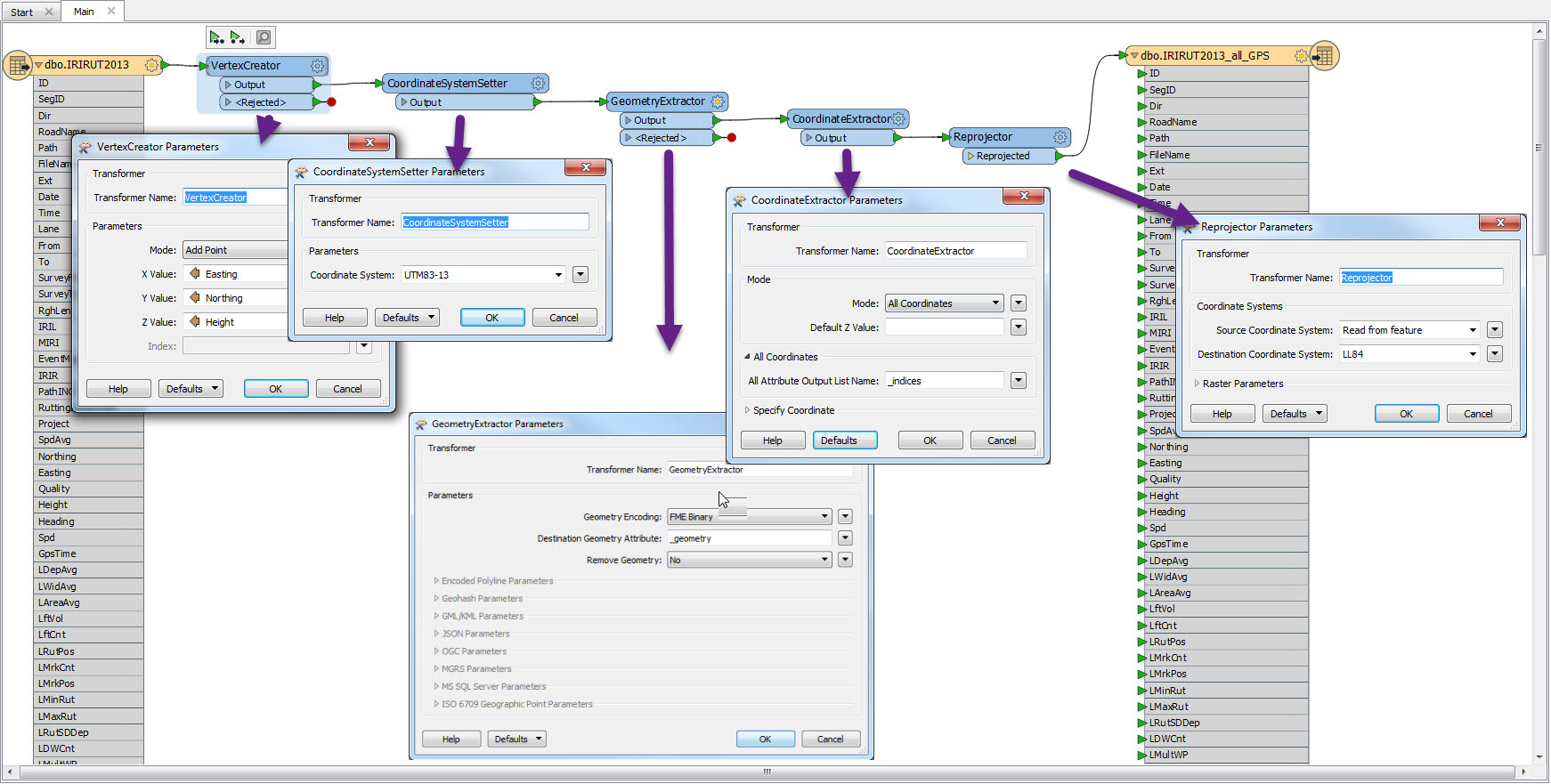Open the Coordinate System UTM83-13 dropdown
Viewport: 1551px width, 784px height.
coord(558,275)
